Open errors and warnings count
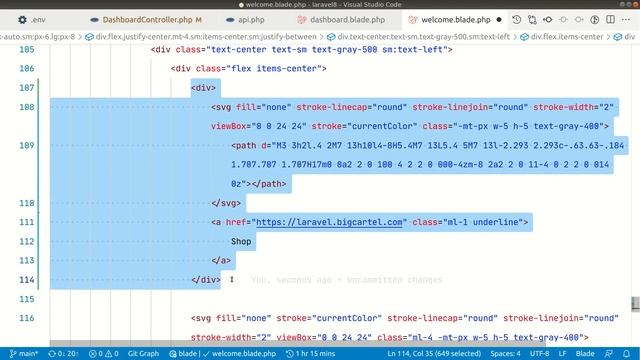Image resolution: width=640 pixels, height=360 pixels. tap(103, 353)
